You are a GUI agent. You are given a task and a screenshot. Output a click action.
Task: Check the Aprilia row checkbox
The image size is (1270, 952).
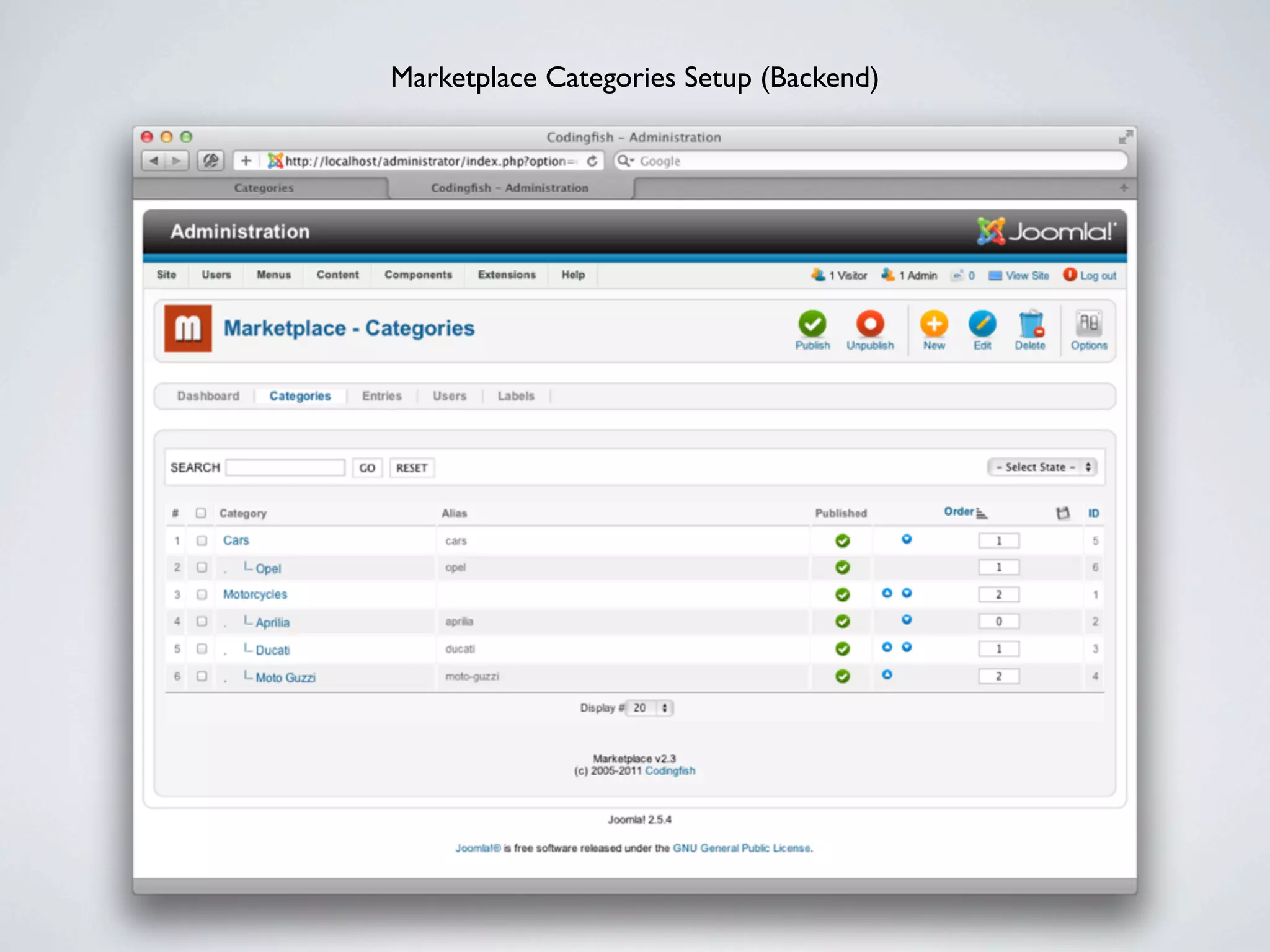202,621
